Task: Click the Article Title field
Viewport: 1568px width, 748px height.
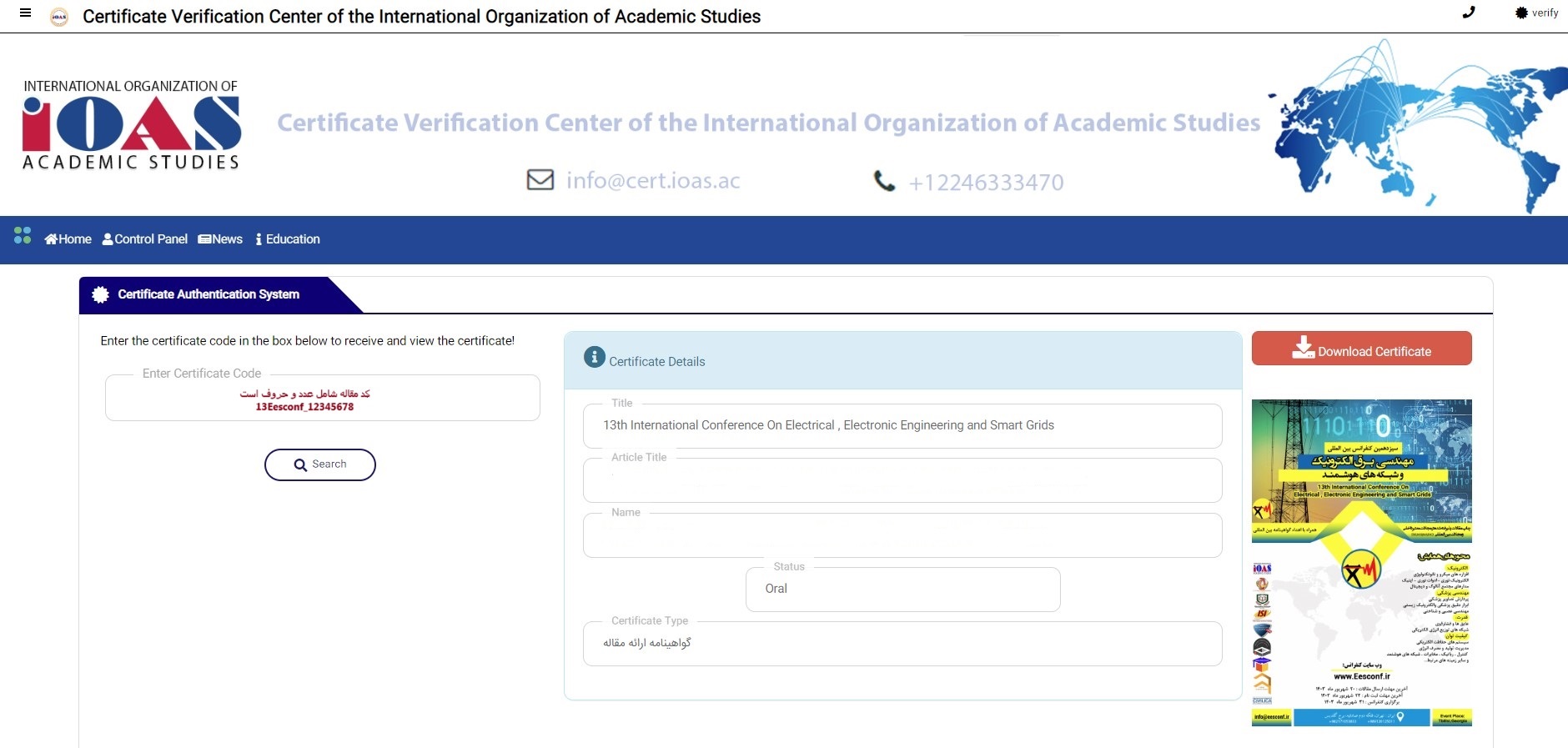Action: point(902,480)
